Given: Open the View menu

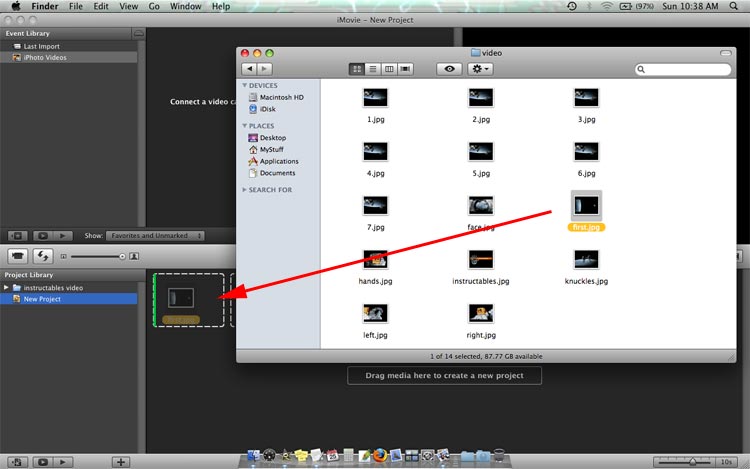Looking at the screenshot, I should pos(129,6).
